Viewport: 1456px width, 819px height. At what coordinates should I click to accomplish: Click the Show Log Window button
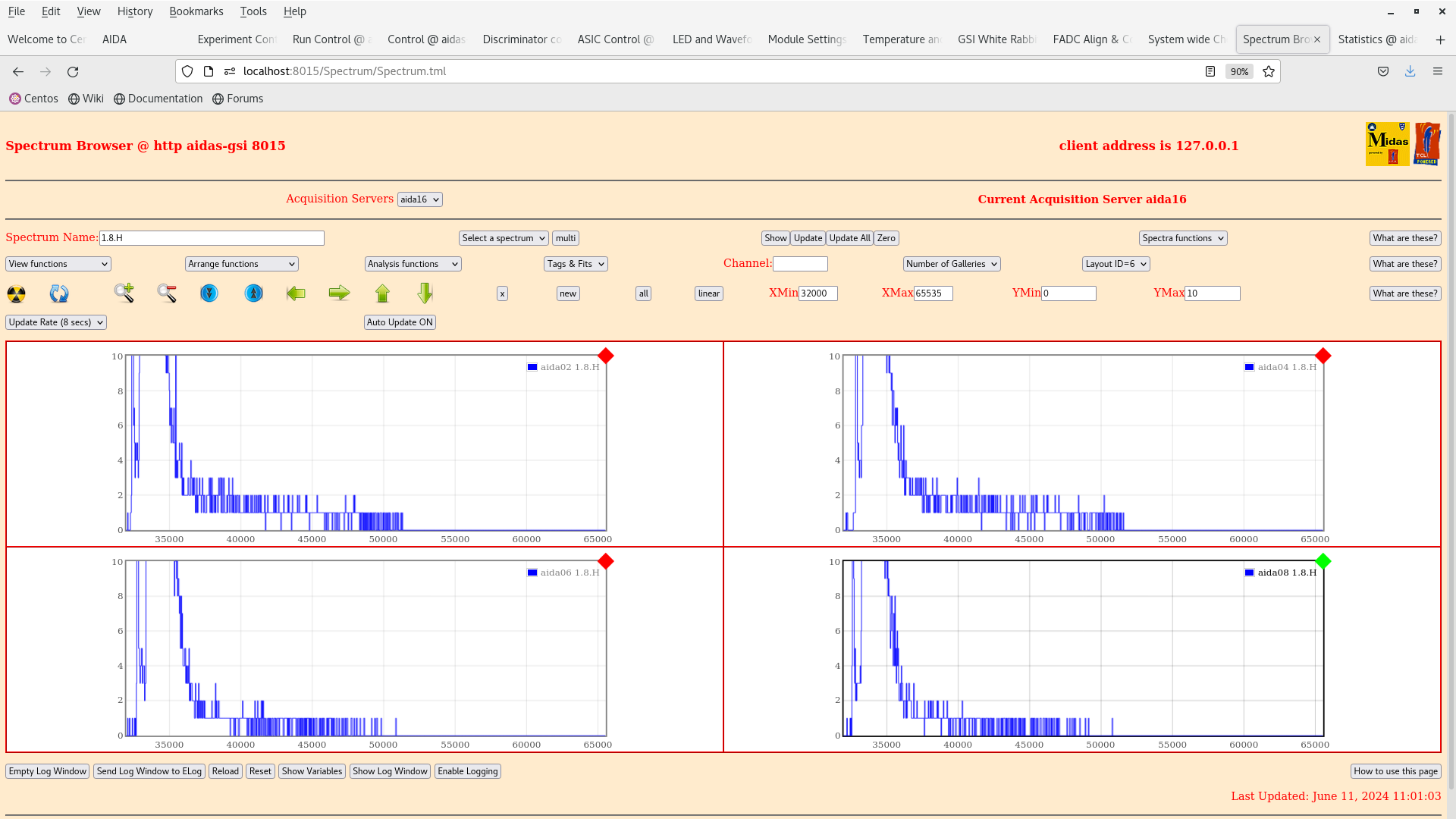[x=390, y=771]
